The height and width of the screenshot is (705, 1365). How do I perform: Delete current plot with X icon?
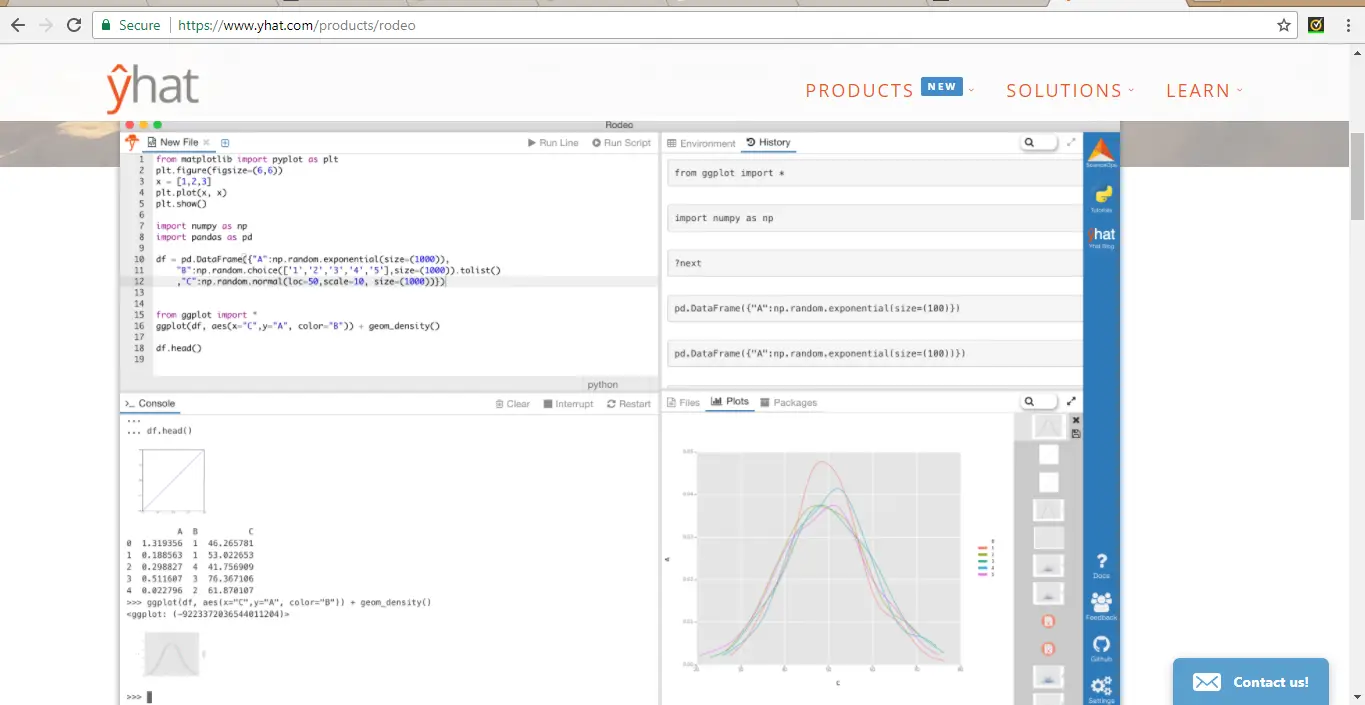tap(1076, 421)
